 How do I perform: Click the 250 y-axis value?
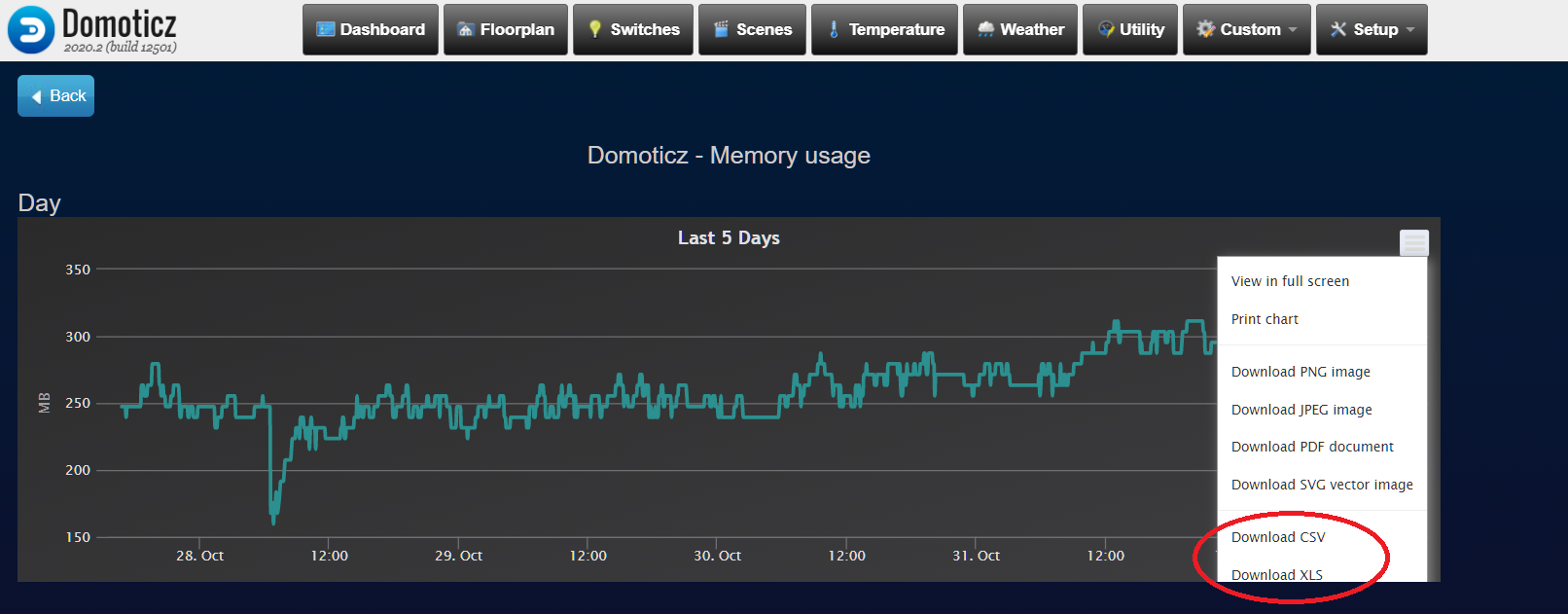click(x=78, y=403)
